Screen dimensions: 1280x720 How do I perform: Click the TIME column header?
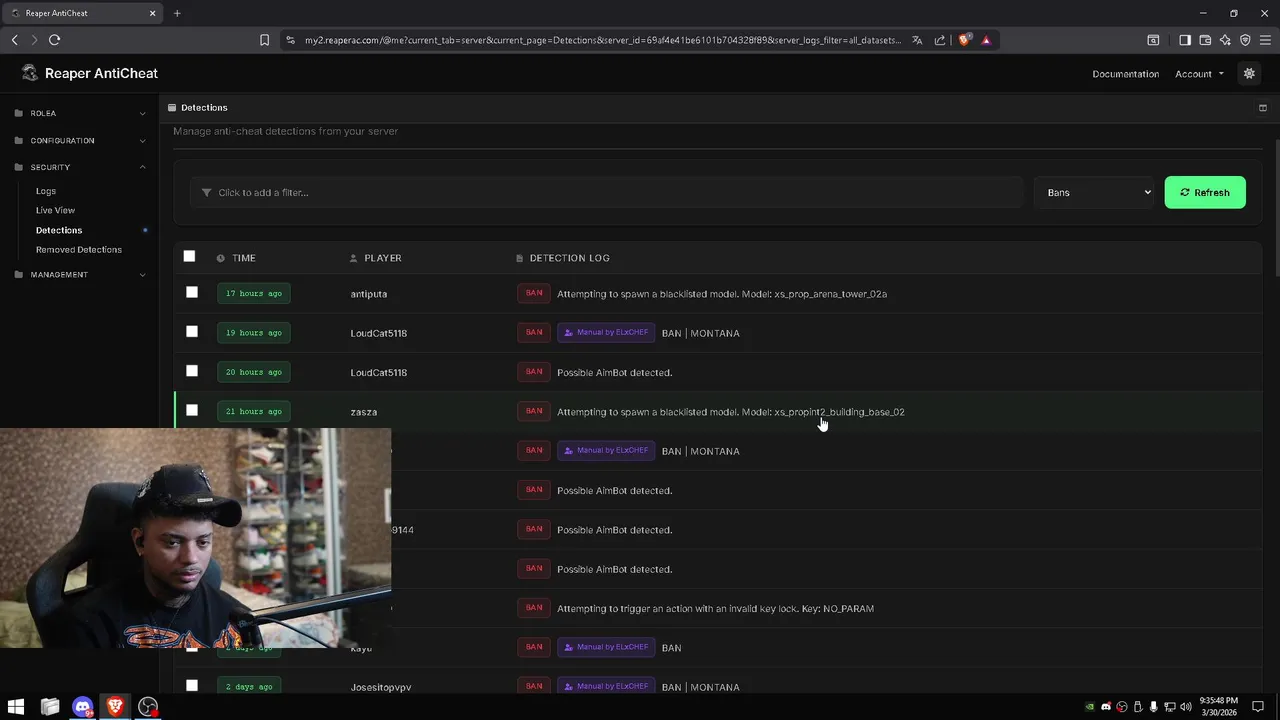236,258
